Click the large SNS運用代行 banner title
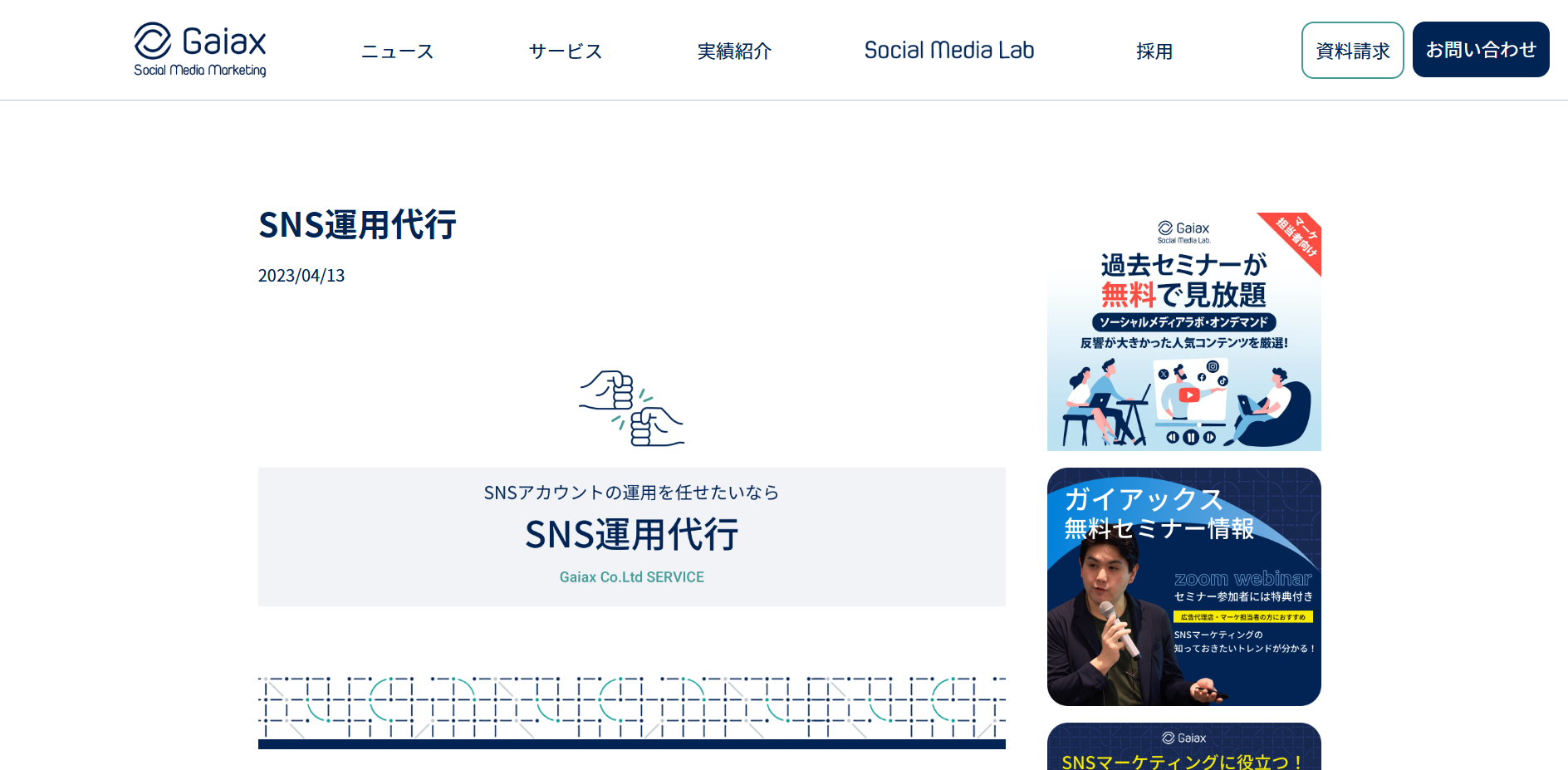This screenshot has width=1568, height=770. click(632, 534)
